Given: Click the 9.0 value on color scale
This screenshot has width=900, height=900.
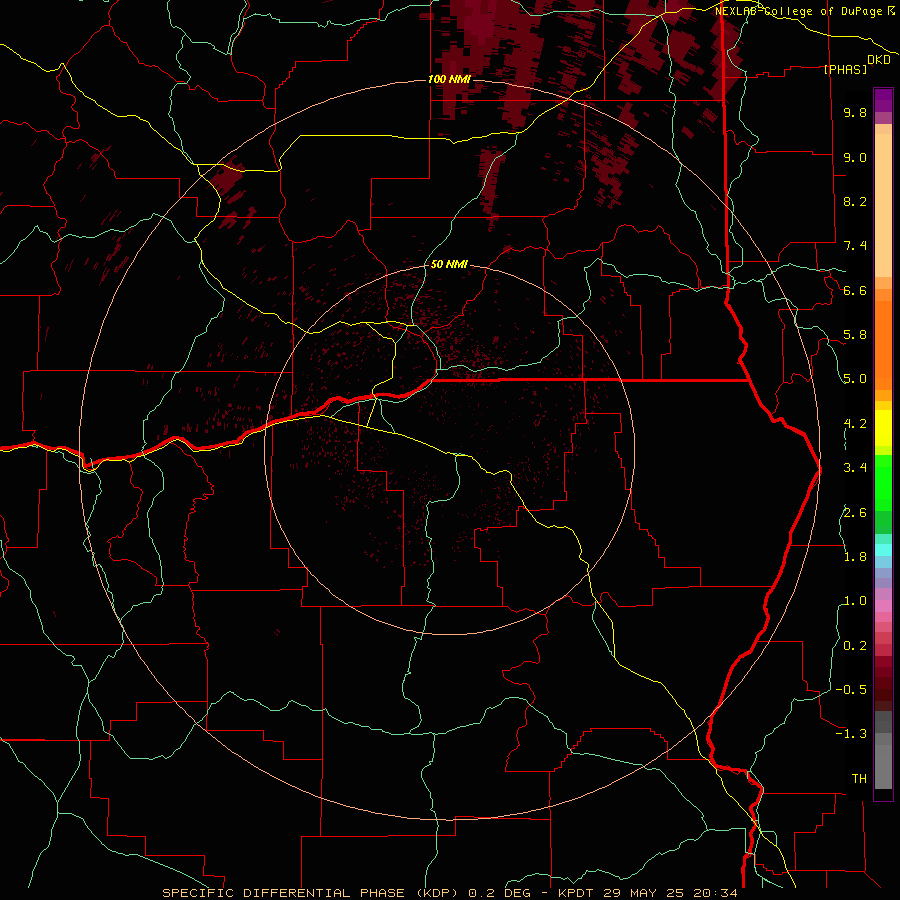Looking at the screenshot, I should (855, 157).
